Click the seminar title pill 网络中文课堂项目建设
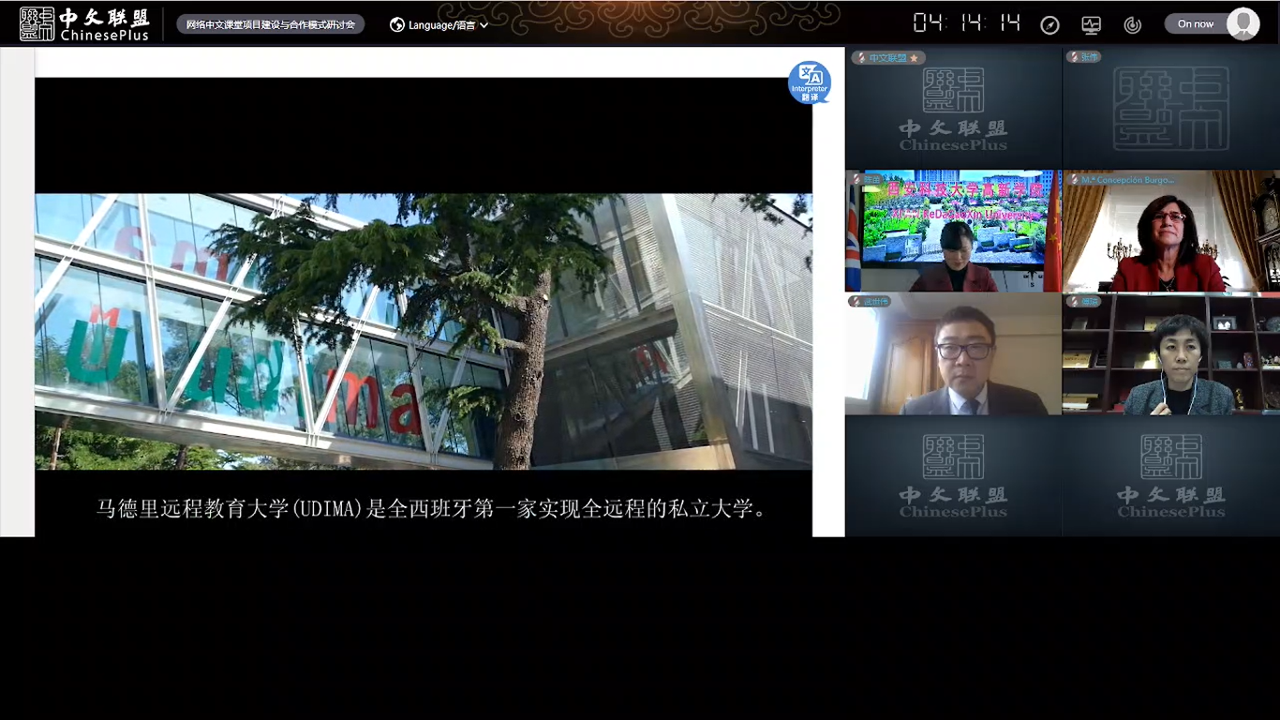 point(270,25)
